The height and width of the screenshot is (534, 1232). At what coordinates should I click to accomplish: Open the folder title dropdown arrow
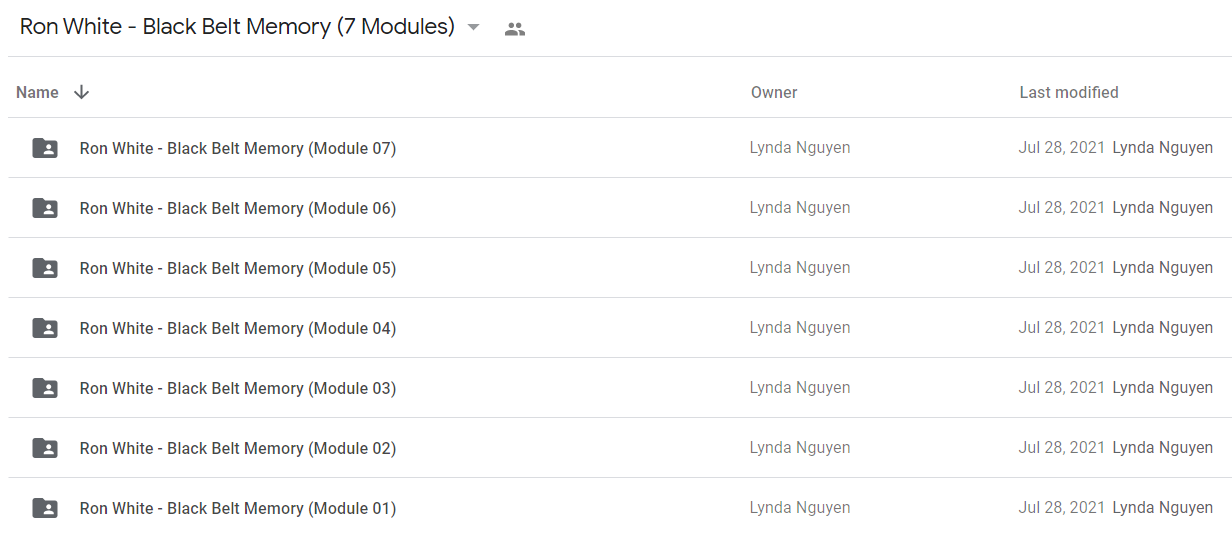474,28
